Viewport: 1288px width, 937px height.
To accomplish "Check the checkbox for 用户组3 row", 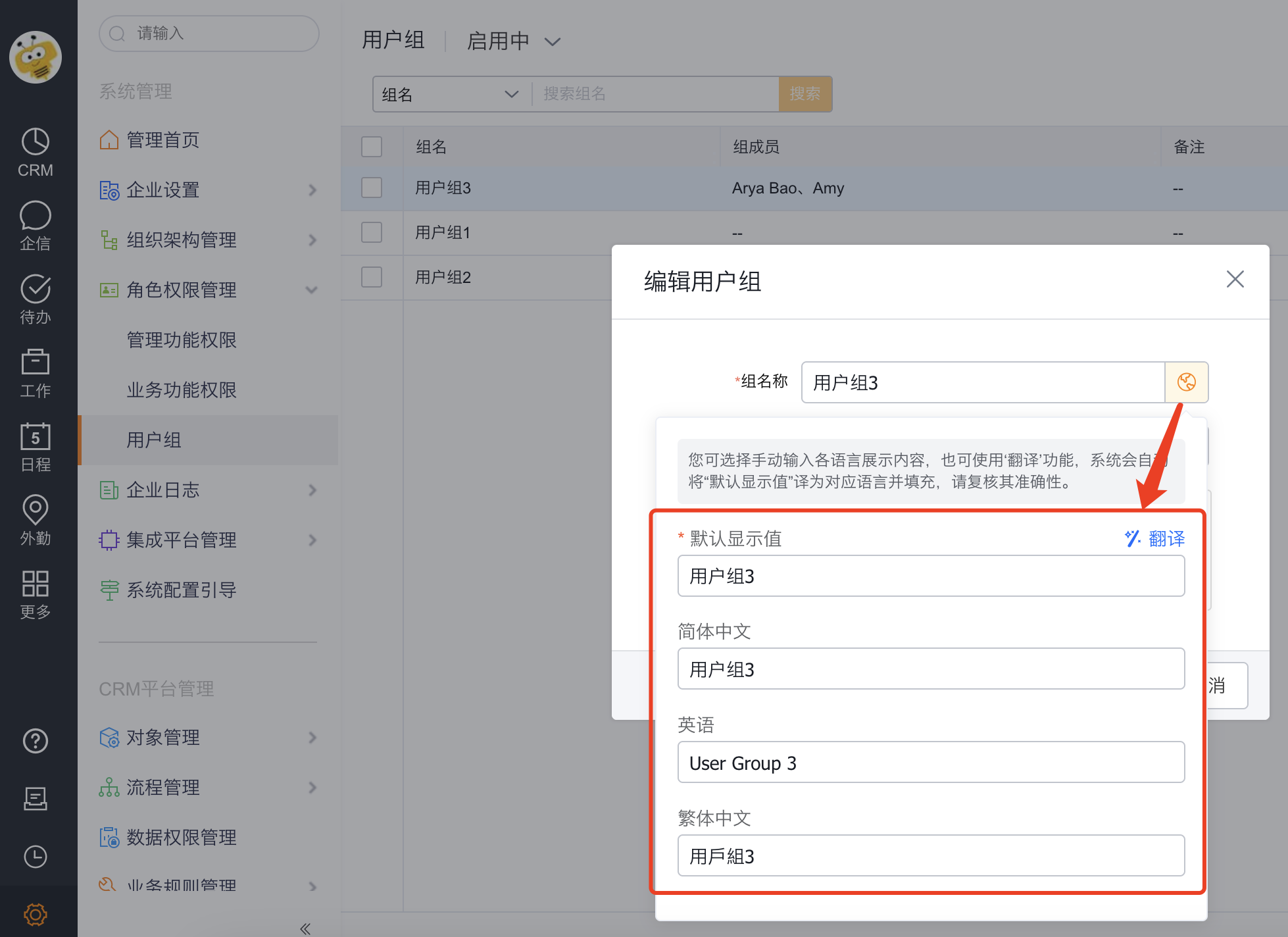I will 372,188.
